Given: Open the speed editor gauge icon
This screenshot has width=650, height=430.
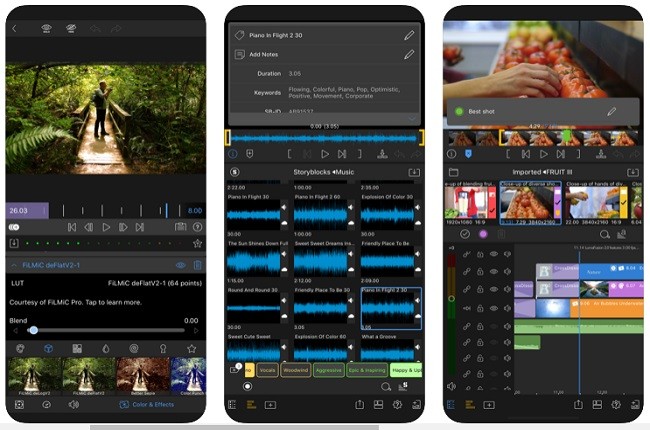Looking at the screenshot, I should [x=46, y=404].
